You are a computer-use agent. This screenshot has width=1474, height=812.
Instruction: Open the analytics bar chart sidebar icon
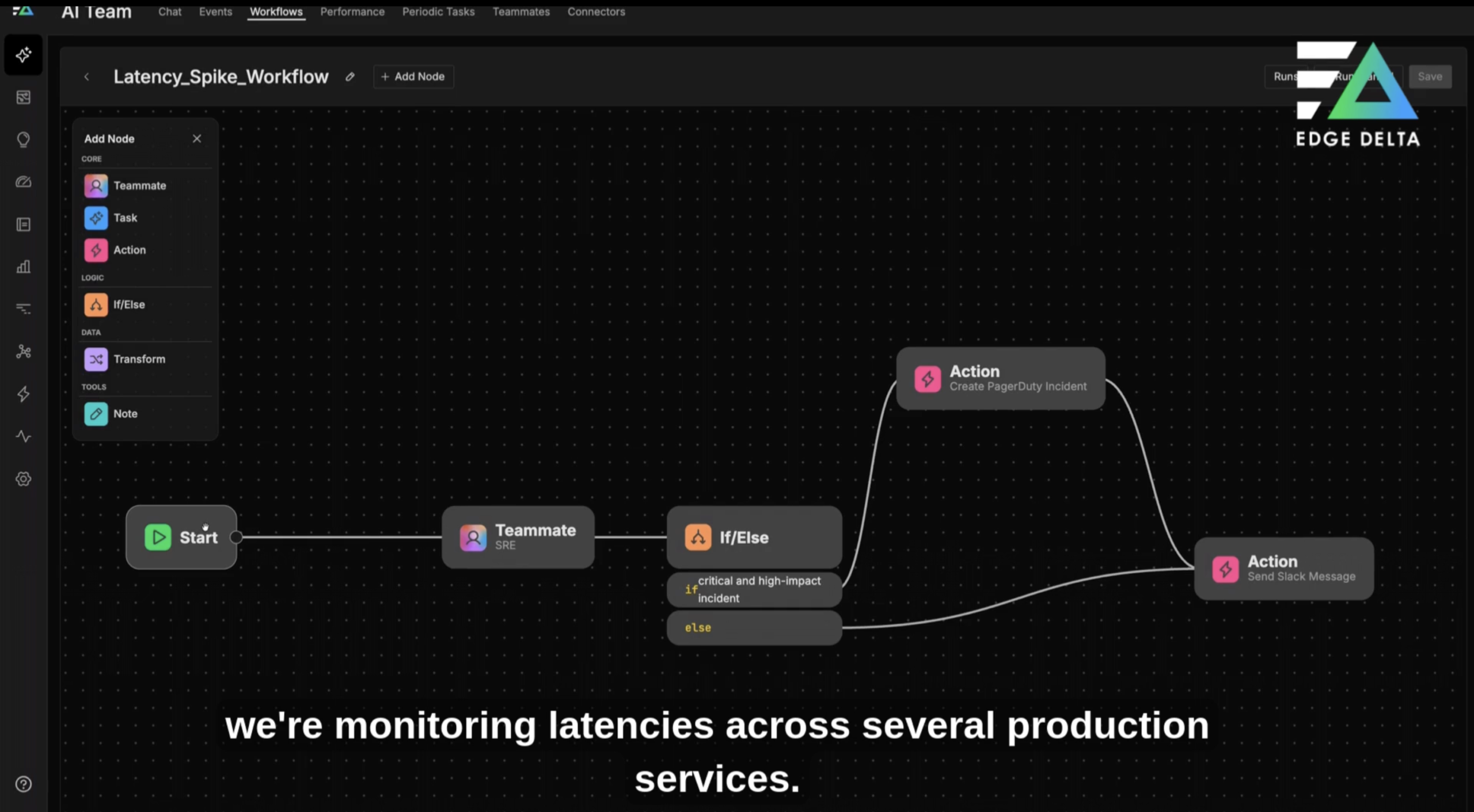(x=23, y=266)
